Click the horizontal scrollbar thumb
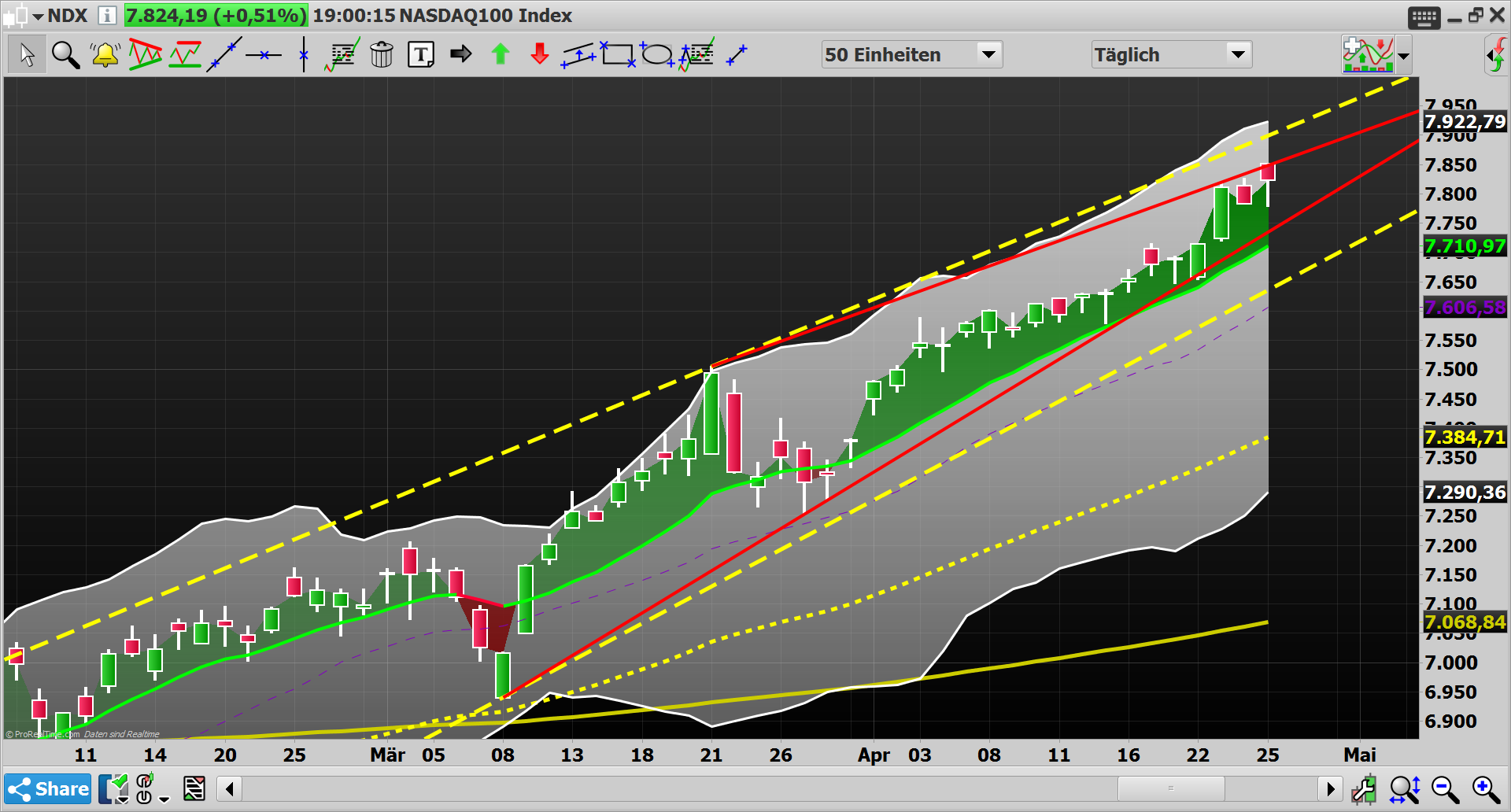The height and width of the screenshot is (812, 1511). tap(1170, 788)
